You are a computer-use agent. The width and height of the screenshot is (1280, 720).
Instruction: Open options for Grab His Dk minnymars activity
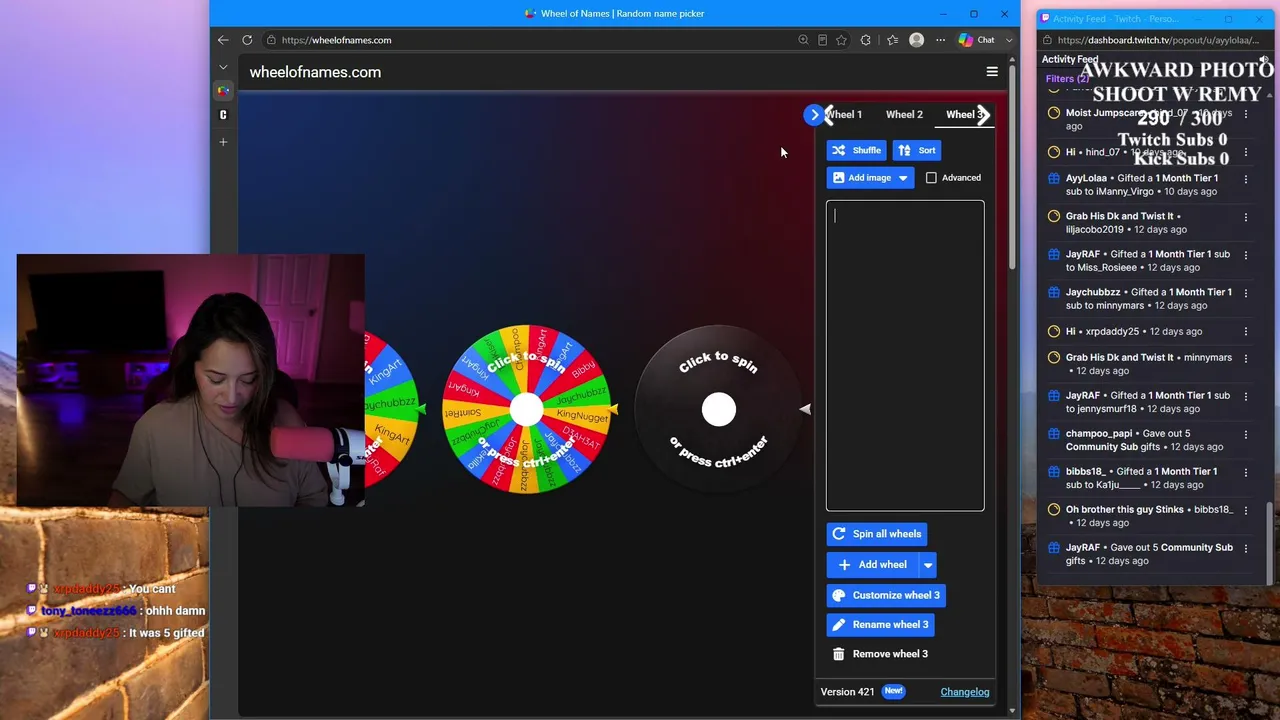pos(1246,358)
